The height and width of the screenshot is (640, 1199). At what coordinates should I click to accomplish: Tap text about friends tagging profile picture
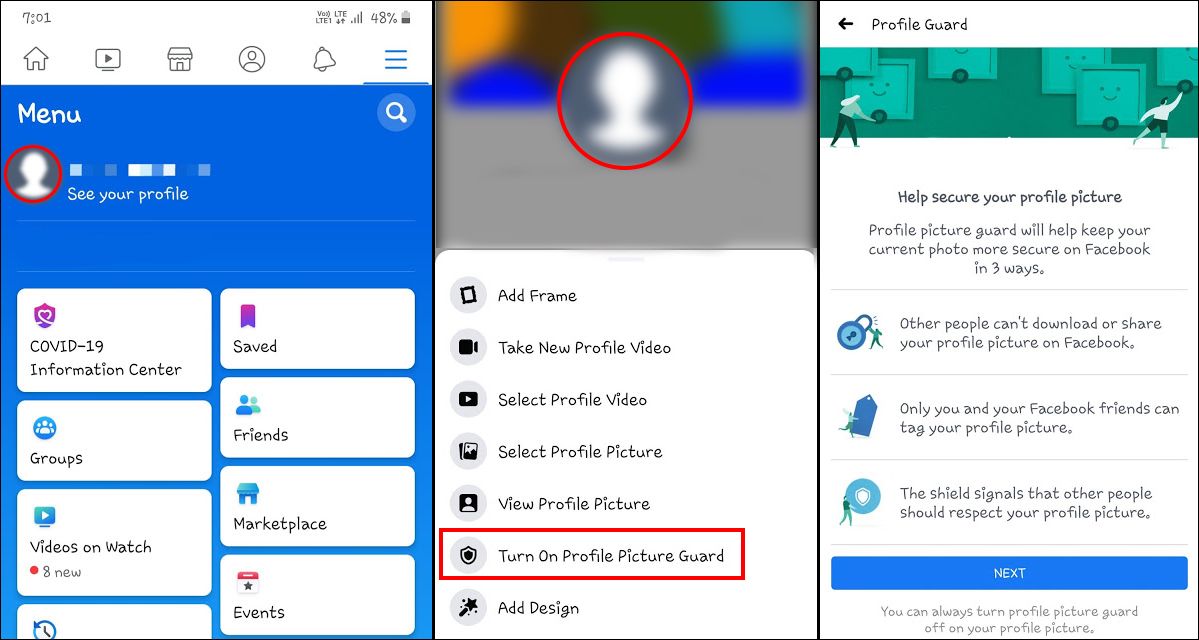click(x=1039, y=417)
